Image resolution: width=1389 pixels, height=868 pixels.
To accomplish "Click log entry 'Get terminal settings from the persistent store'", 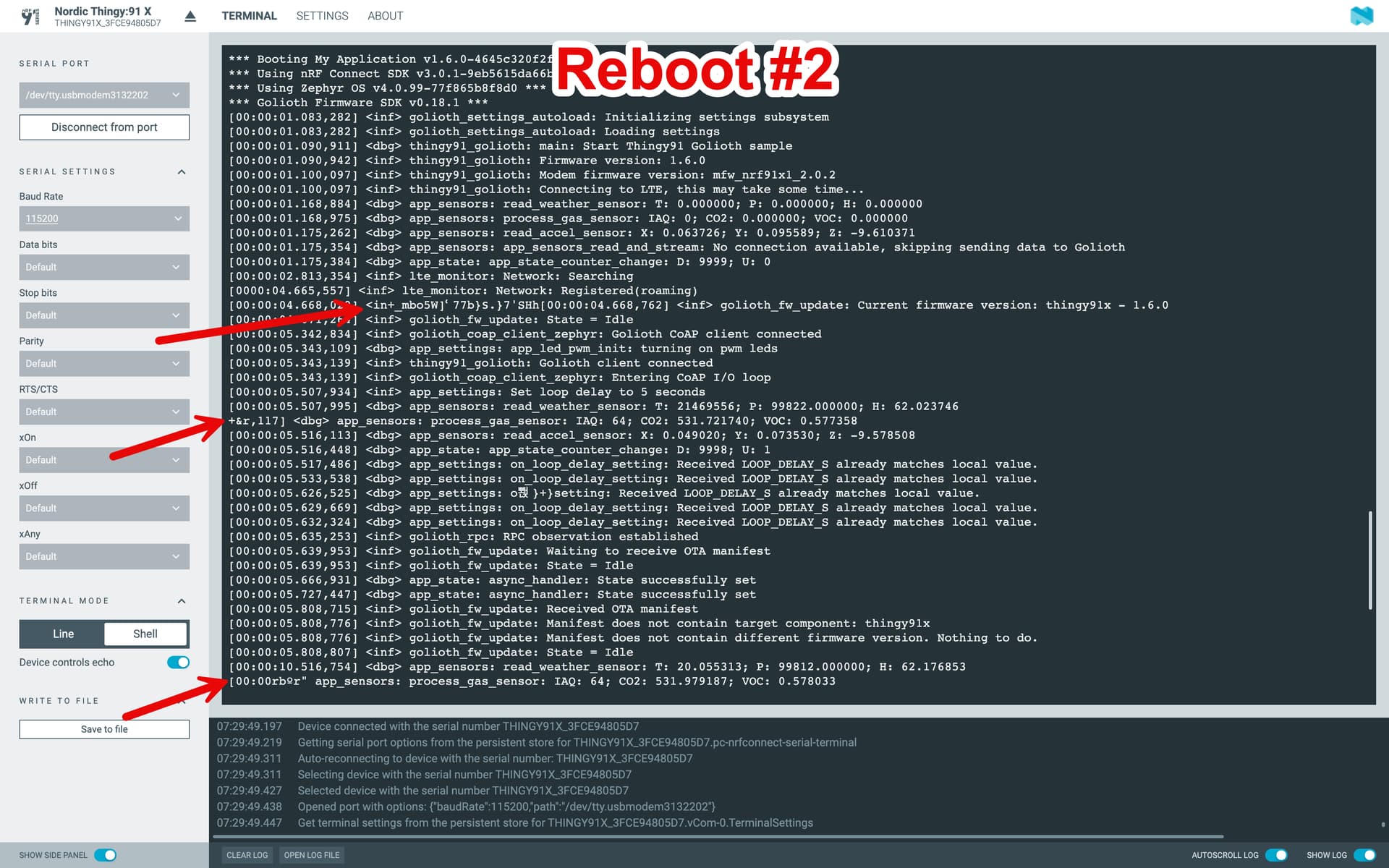I will point(555,823).
